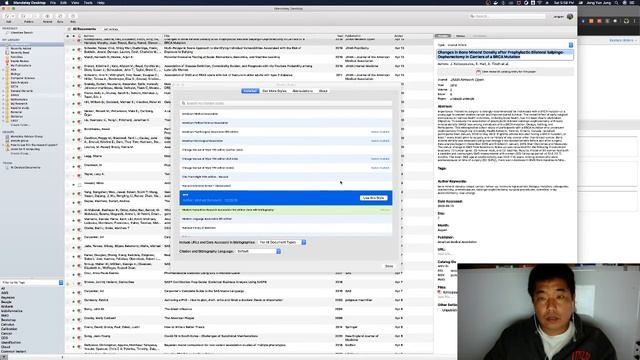The height and width of the screenshot is (360, 640).
Task: Open the Apple menu
Action: coord(6,2)
